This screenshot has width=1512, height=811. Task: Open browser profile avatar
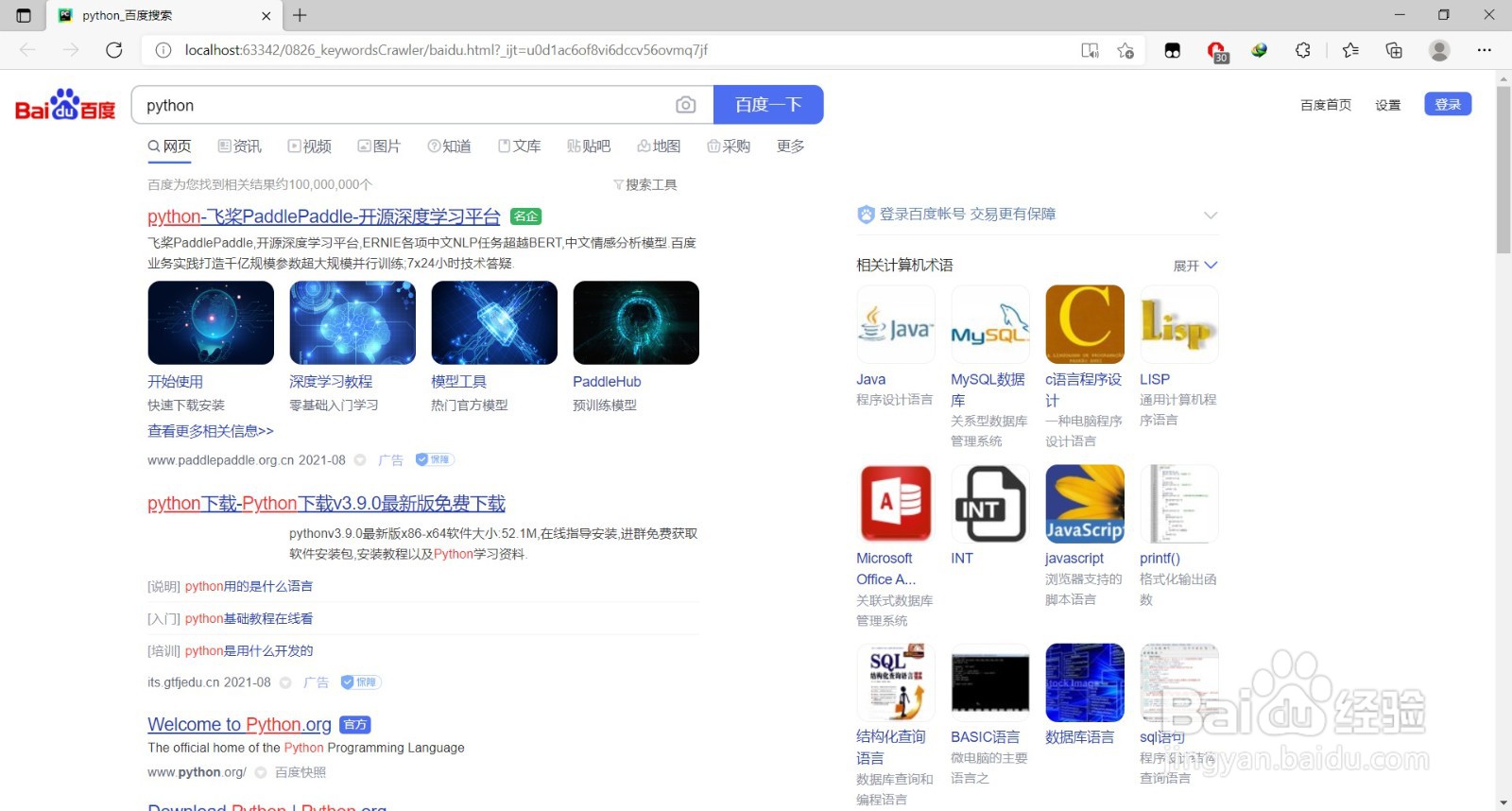point(1439,50)
